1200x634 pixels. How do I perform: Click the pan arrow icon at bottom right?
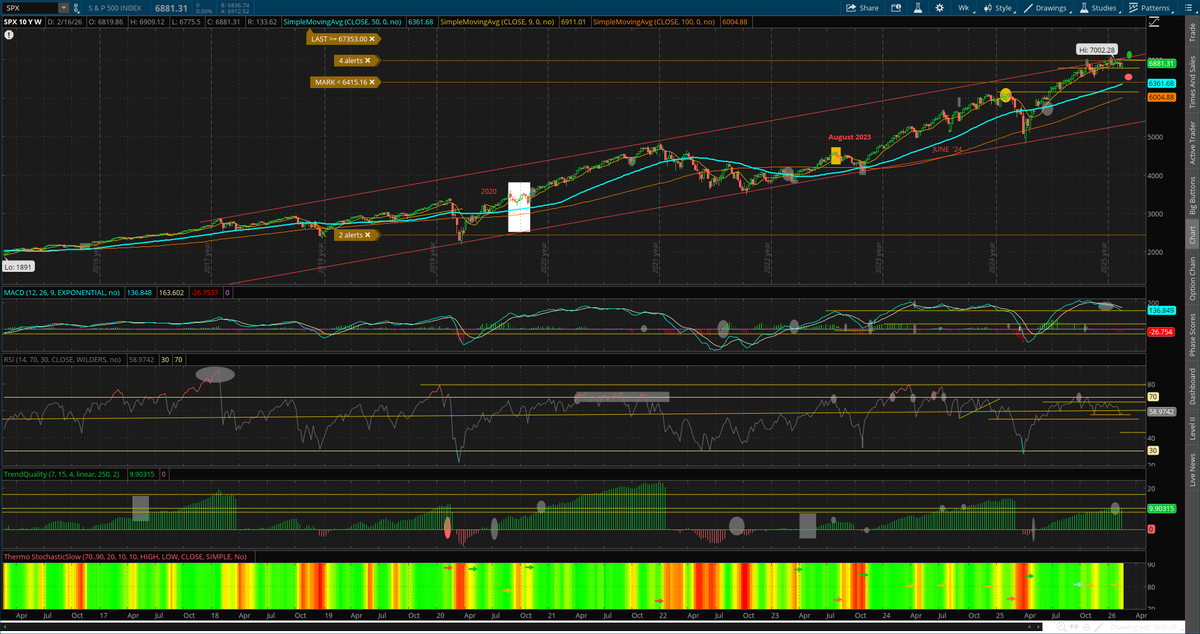[x=1074, y=627]
